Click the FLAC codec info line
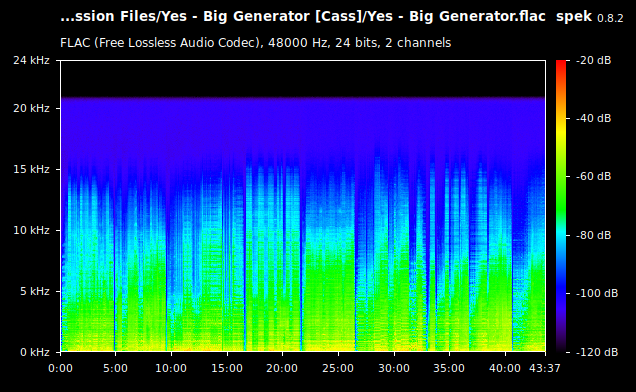The height and width of the screenshot is (392, 636). click(256, 43)
